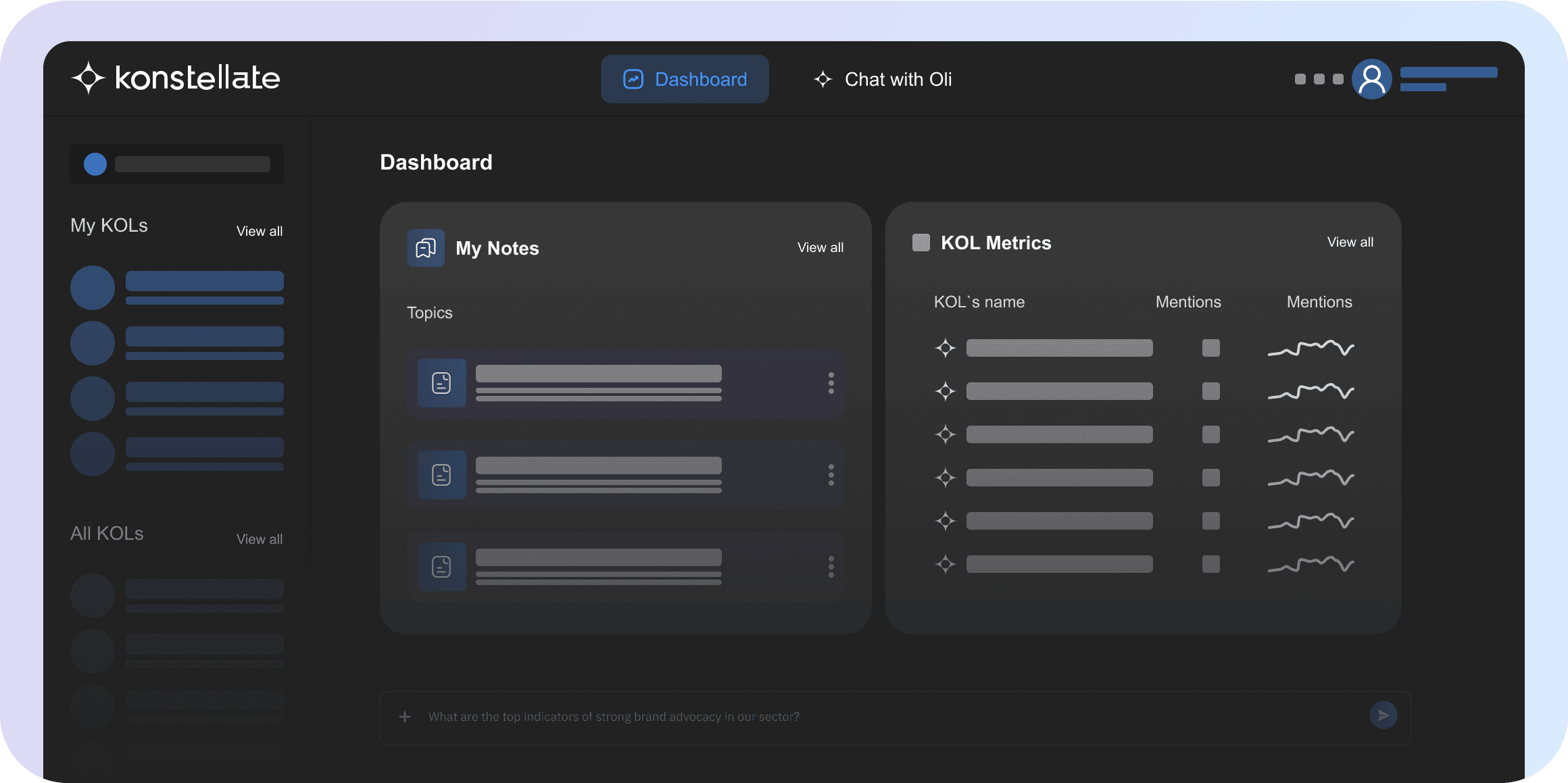The width and height of the screenshot is (1568, 783).
Task: Click the last KOL row's sparkline chart
Action: [x=1310, y=564]
